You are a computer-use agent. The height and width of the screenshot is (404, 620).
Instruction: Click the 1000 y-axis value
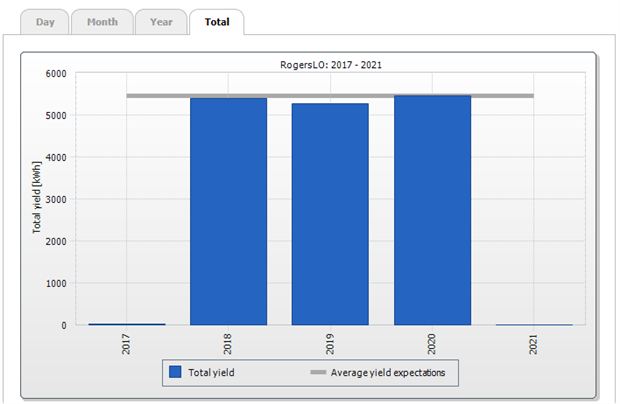pos(56,283)
